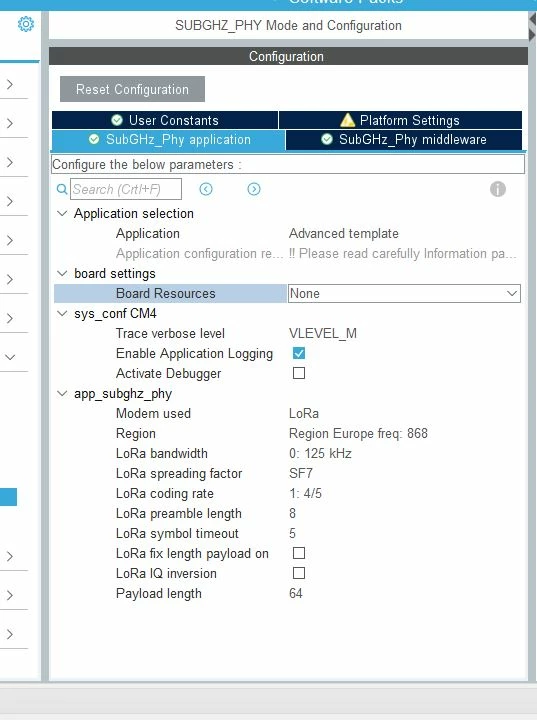Open the SubGHz_Phy middleware tab

pyautogui.click(x=404, y=140)
